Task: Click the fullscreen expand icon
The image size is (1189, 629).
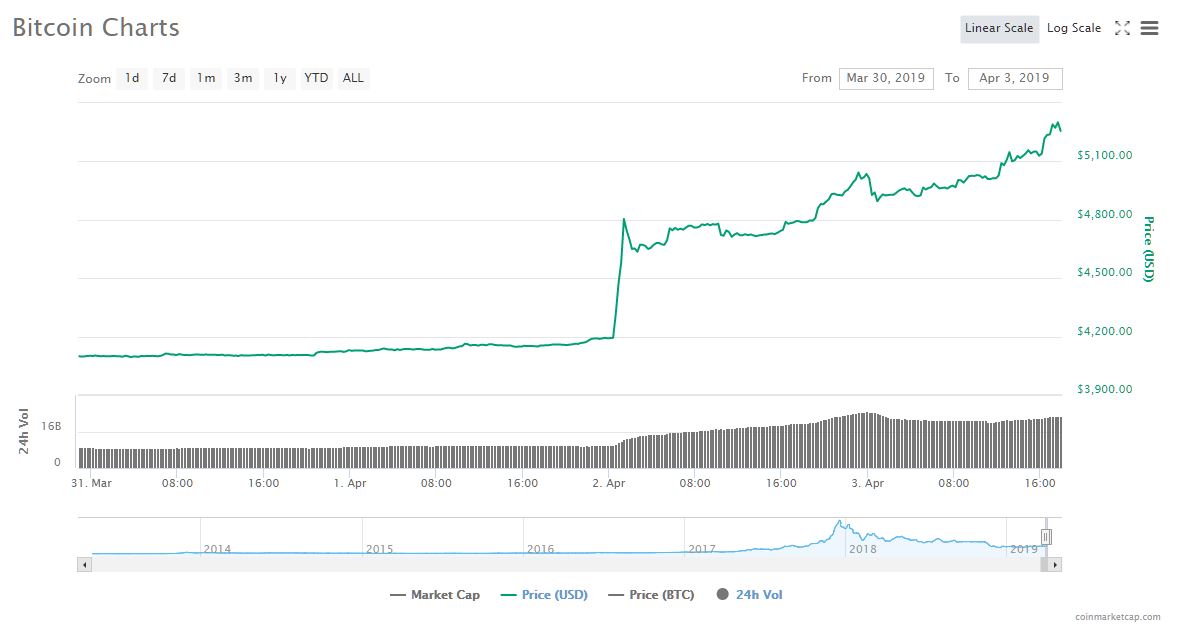Action: click(1122, 28)
